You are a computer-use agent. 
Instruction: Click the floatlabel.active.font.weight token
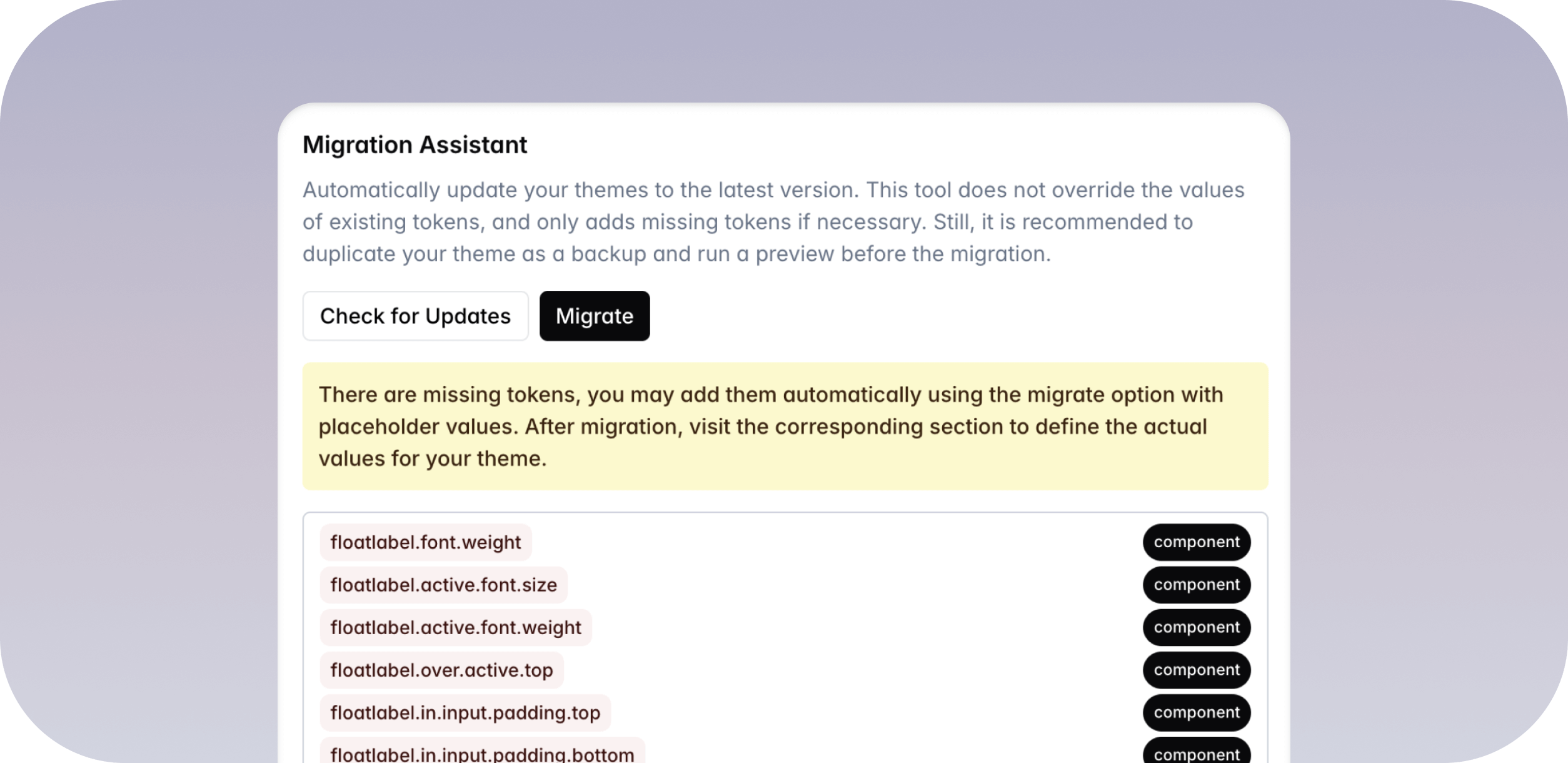tap(455, 627)
